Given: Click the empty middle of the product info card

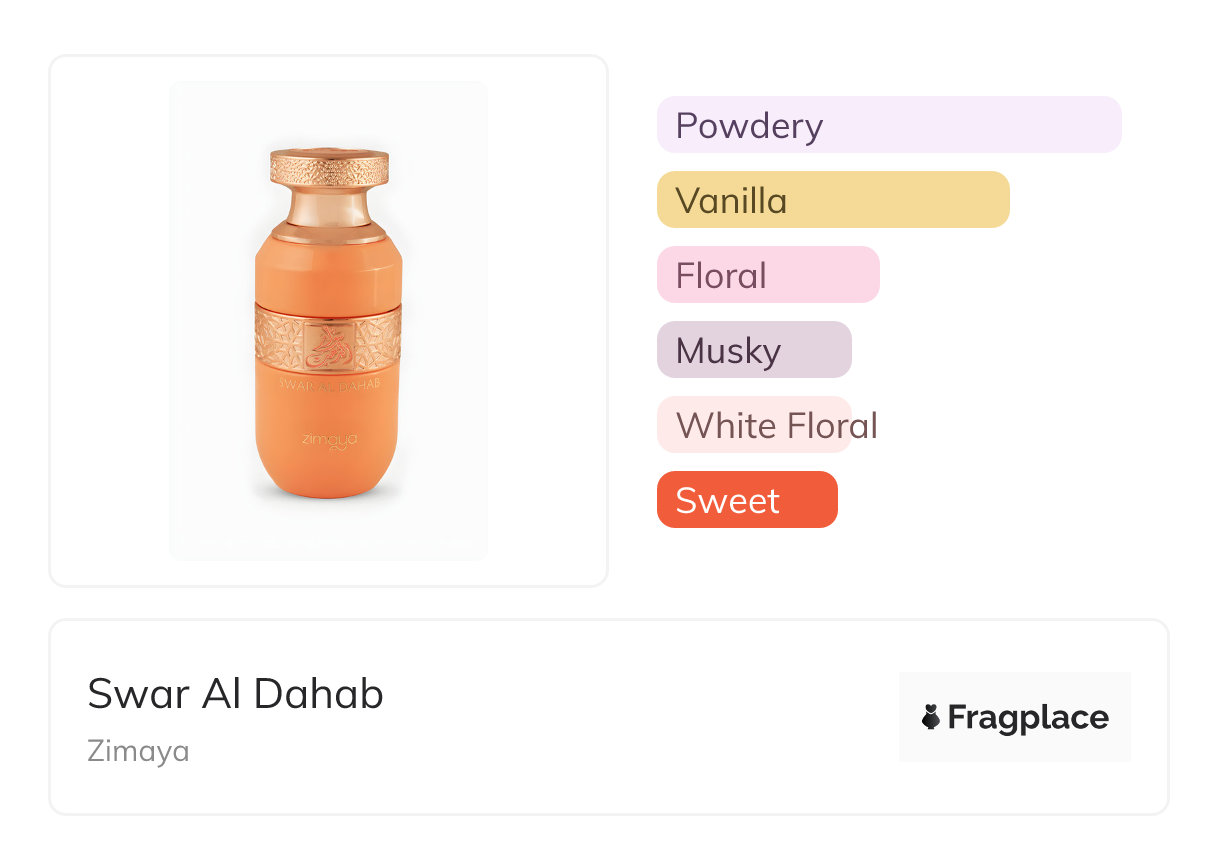Looking at the screenshot, I should tap(640, 717).
